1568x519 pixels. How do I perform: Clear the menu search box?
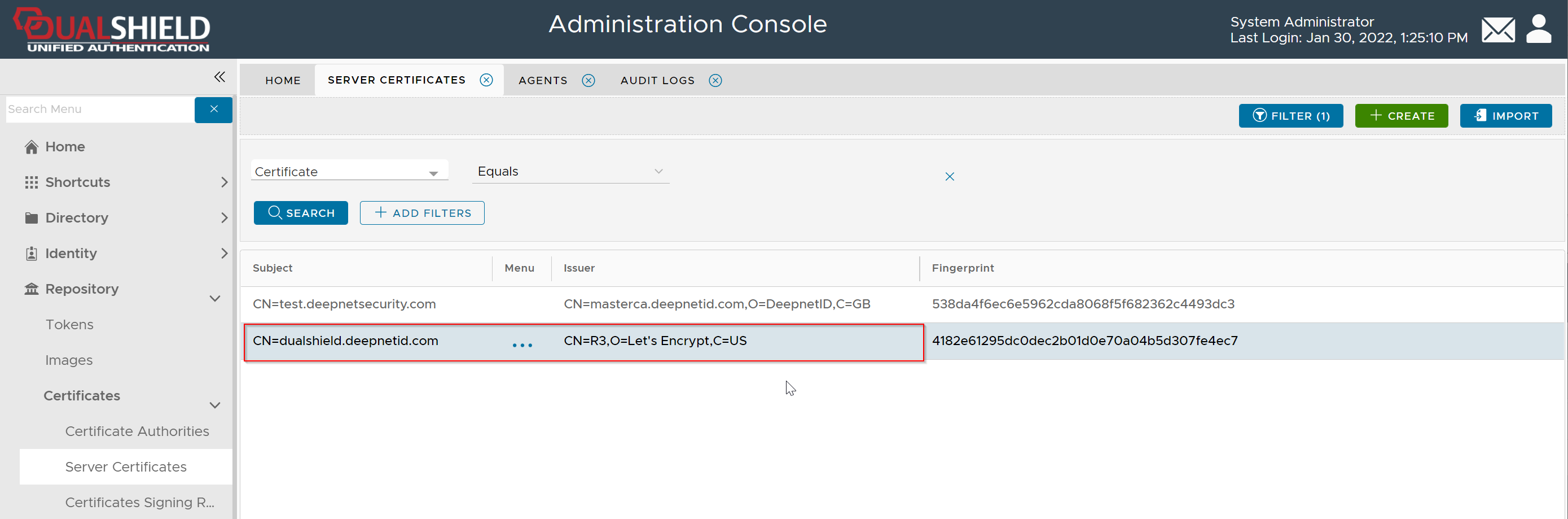pos(213,110)
